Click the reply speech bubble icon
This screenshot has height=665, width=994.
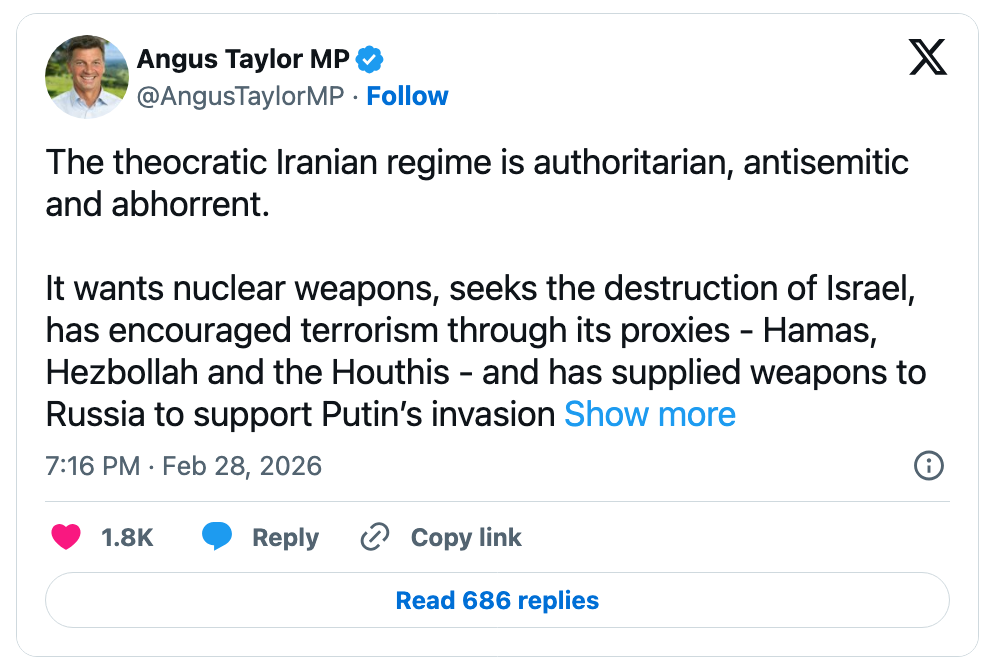tap(217, 537)
